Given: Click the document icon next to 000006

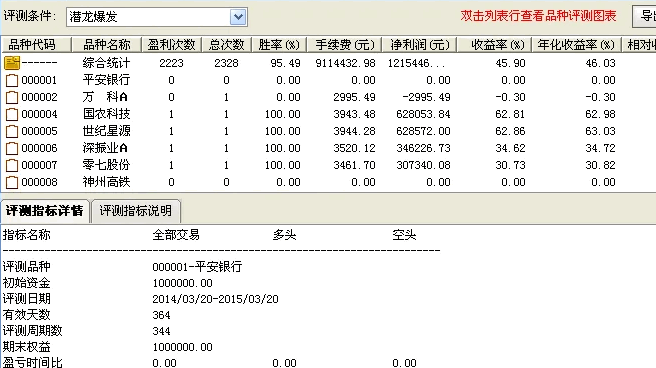Looking at the screenshot, I should tap(12, 148).
